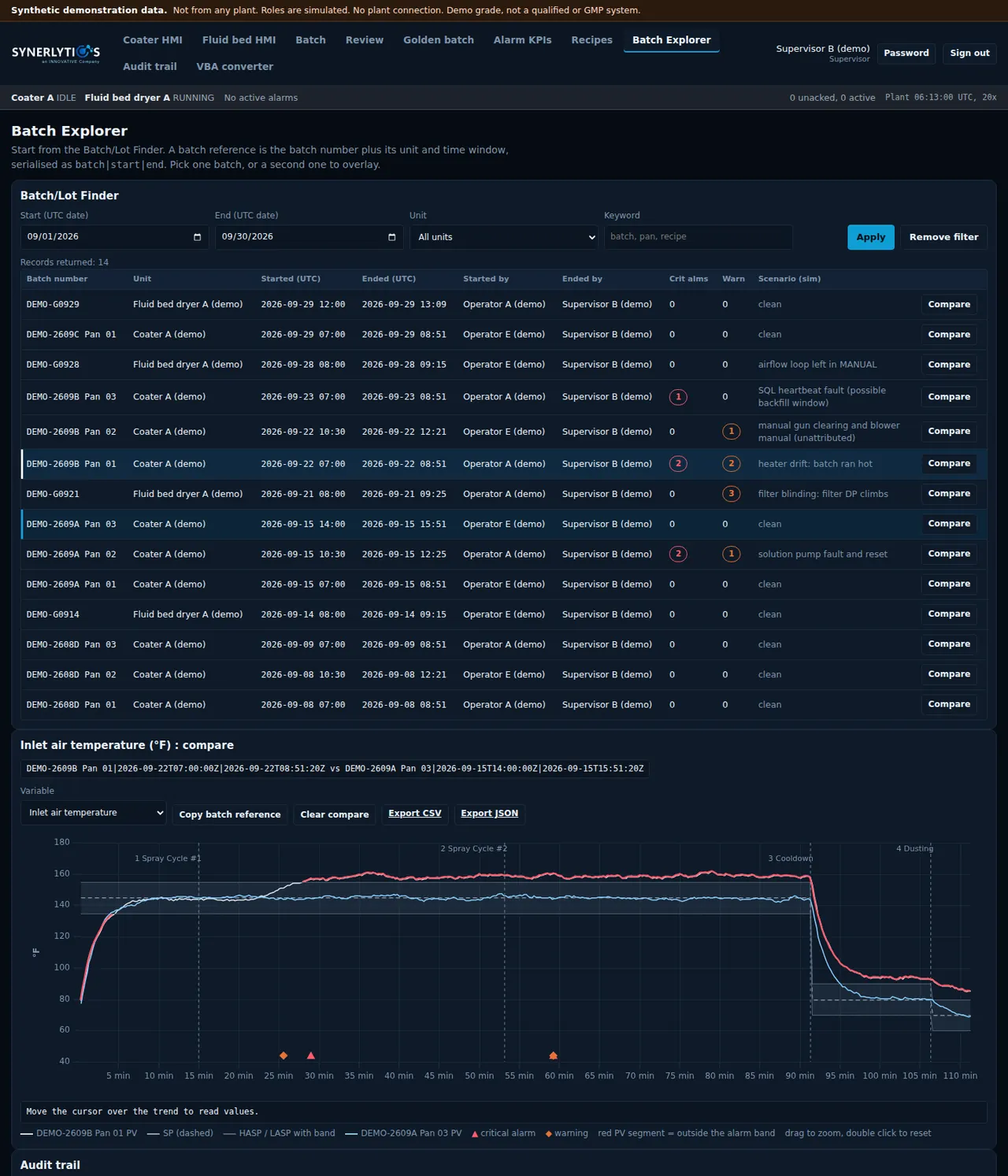
Task: Focus the Keyword search field
Action: (x=698, y=237)
